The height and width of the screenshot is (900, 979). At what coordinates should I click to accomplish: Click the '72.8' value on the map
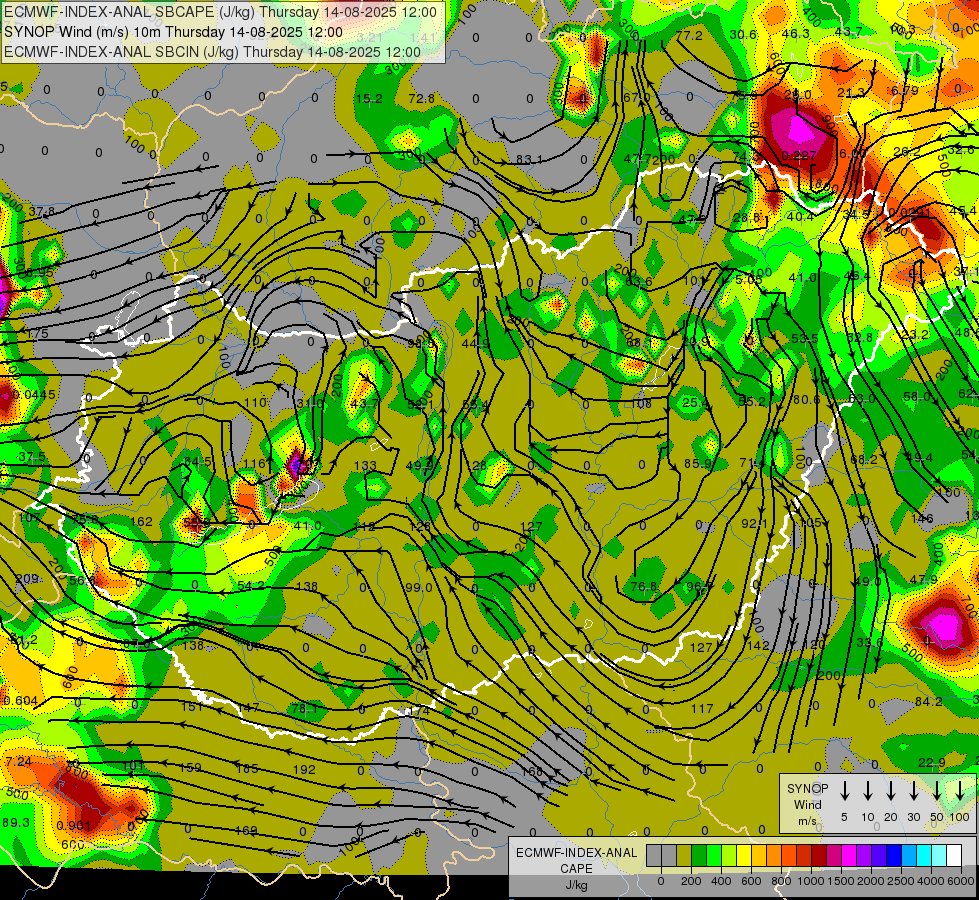tap(421, 99)
